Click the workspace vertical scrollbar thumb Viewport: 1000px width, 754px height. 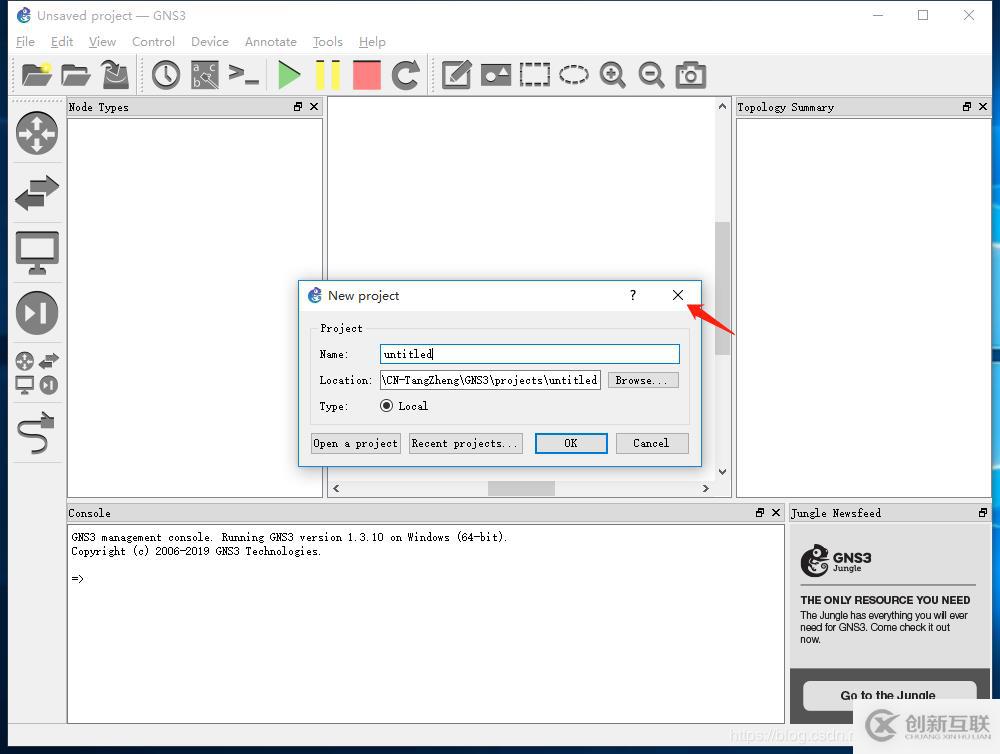(722, 288)
